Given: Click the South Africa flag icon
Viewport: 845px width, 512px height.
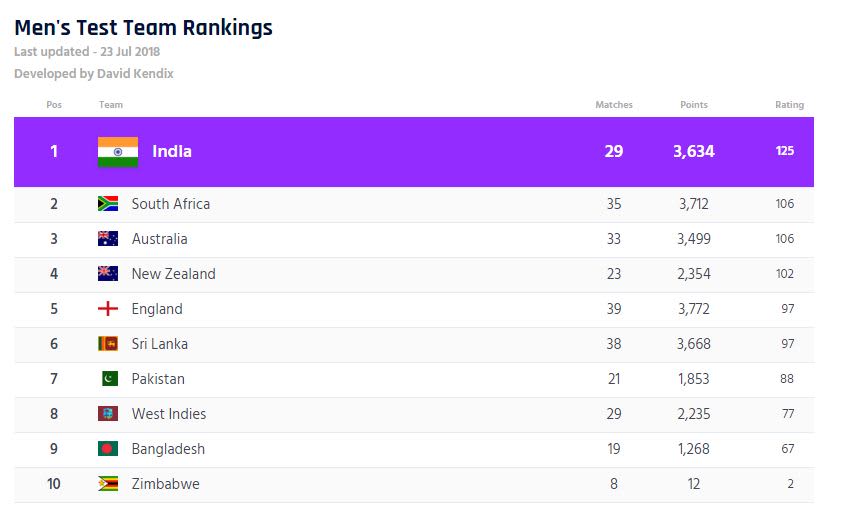Looking at the screenshot, I should pos(108,204).
